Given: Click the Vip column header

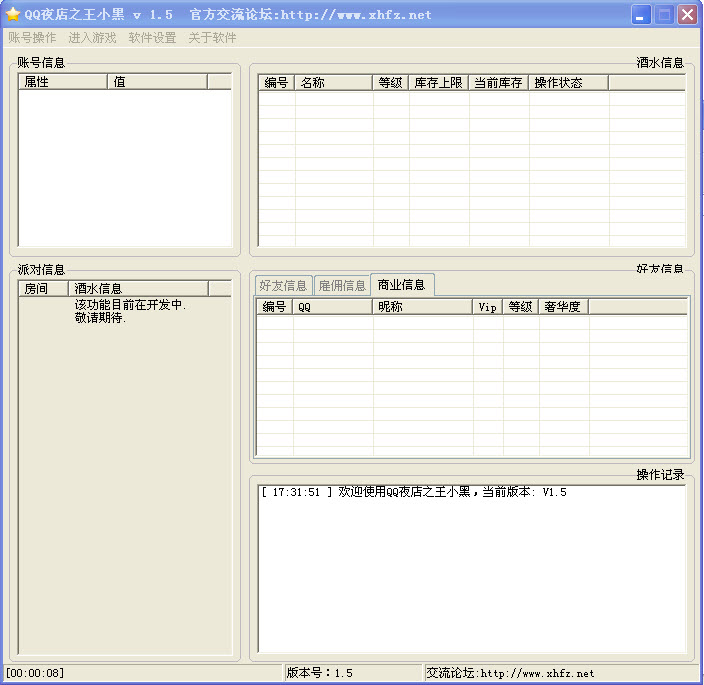Looking at the screenshot, I should click(488, 307).
